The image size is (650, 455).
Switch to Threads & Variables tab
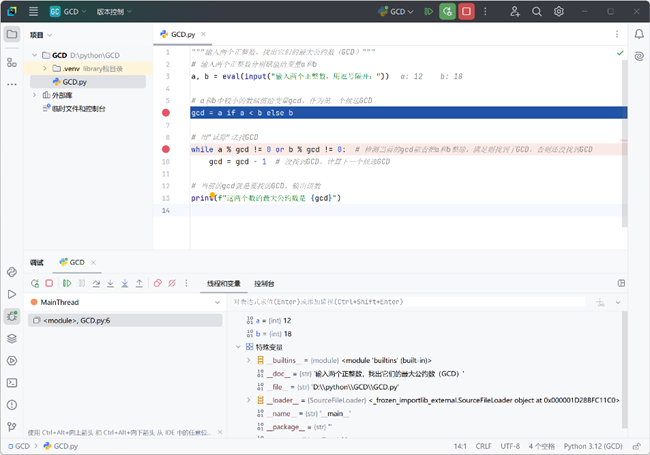[224, 284]
